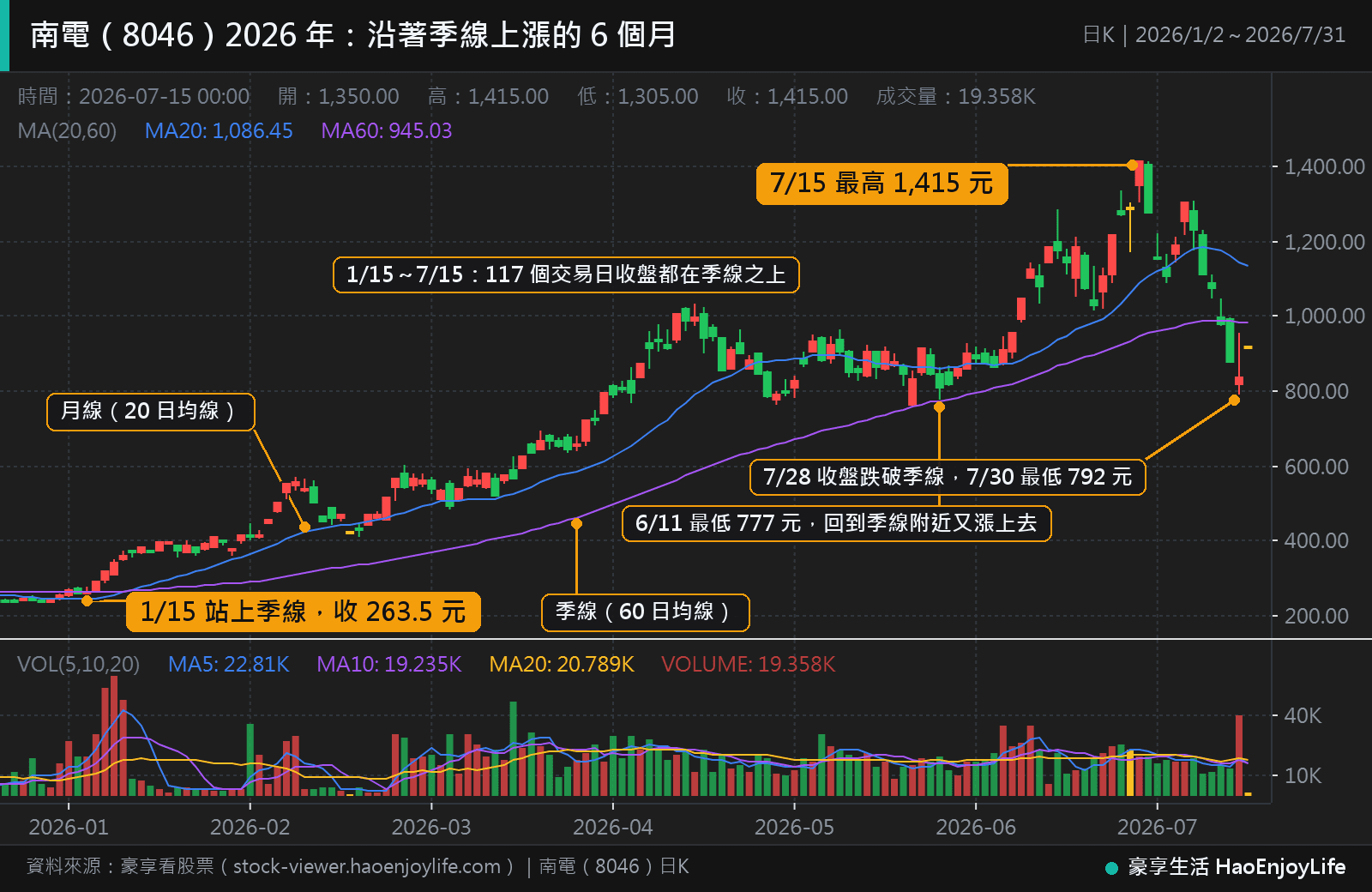1372x892 pixels.
Task: Click the date range label 日K 2026/1/2~2026/7/31
Action: point(1213,35)
